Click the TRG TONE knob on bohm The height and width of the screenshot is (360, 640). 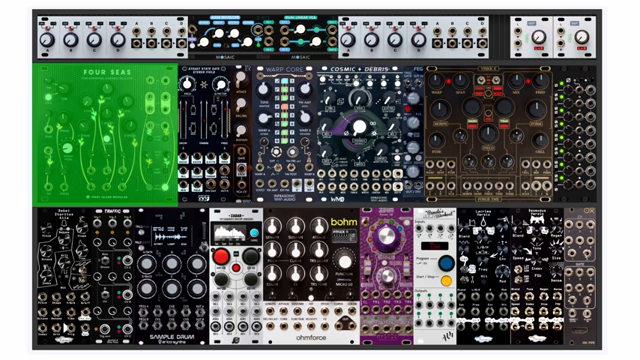tap(319, 273)
